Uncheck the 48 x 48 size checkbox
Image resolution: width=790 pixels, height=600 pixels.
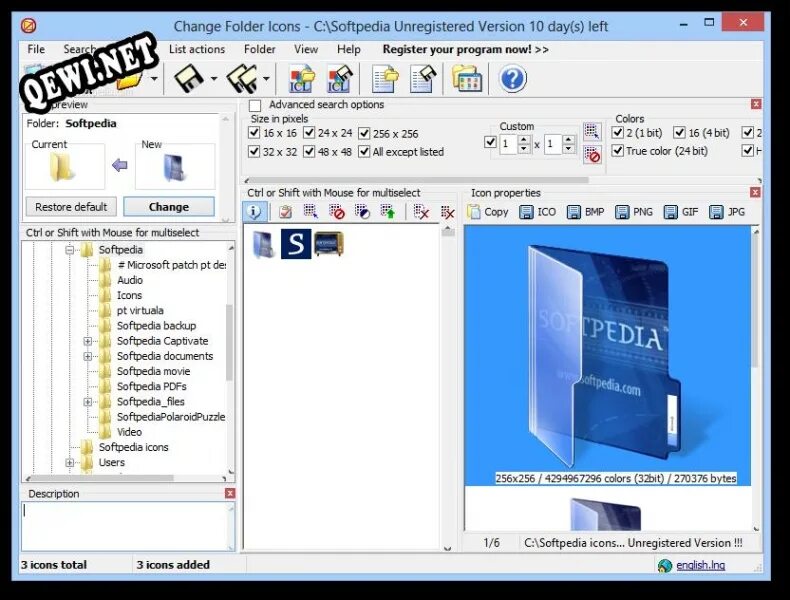coord(309,152)
